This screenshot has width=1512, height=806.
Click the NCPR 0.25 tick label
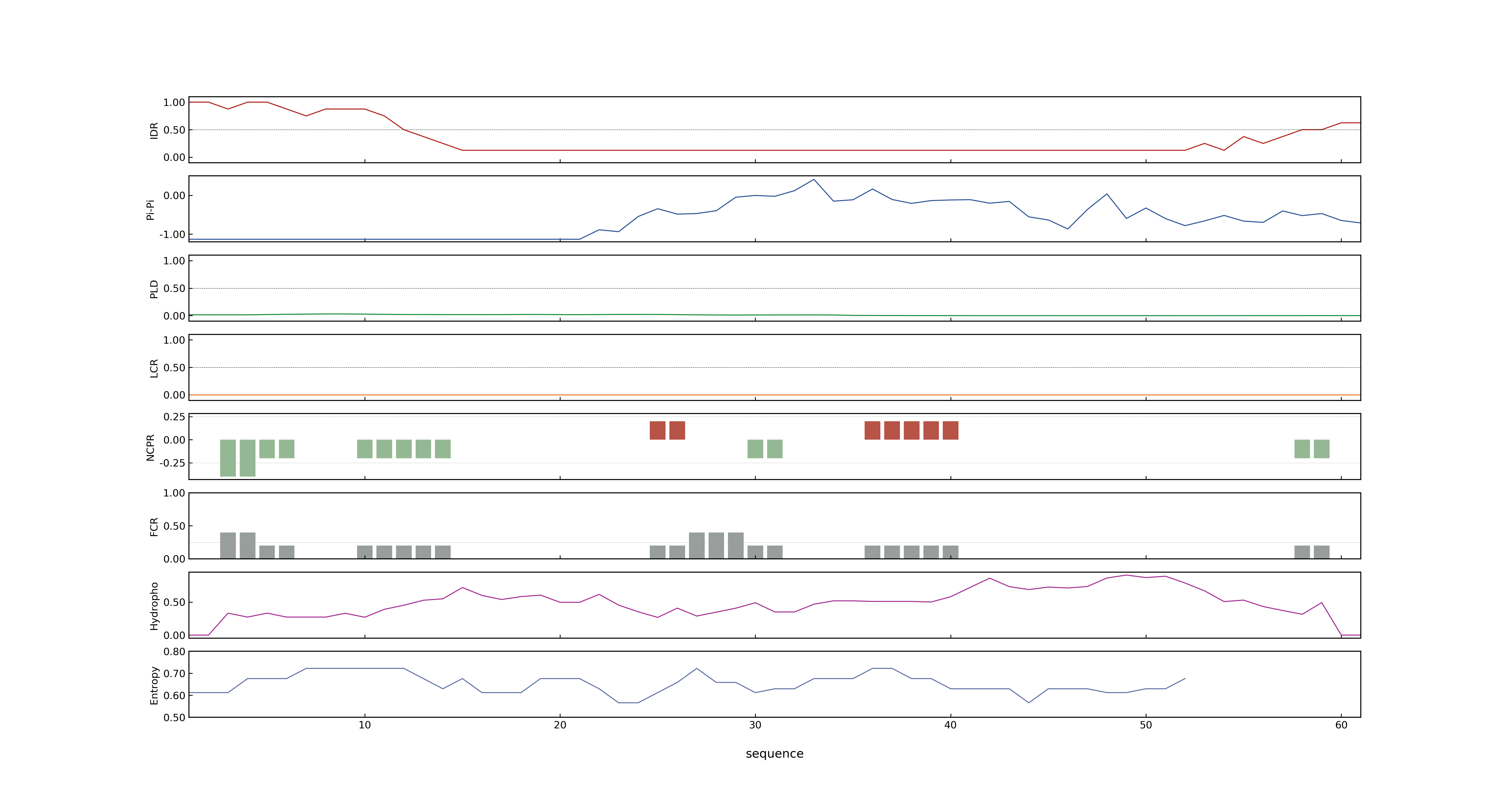pos(174,417)
